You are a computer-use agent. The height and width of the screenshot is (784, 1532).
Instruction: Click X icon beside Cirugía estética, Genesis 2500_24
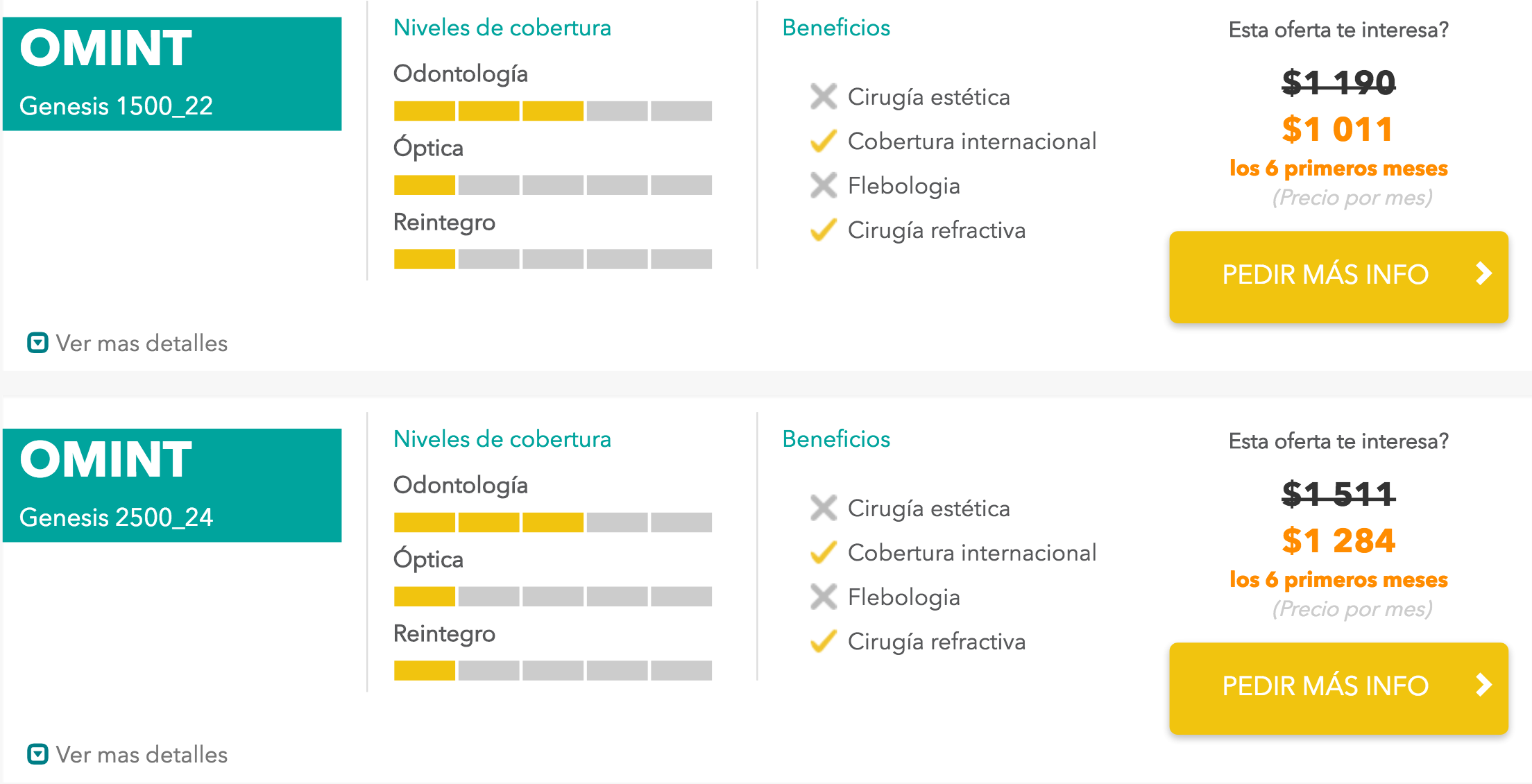pos(823,508)
